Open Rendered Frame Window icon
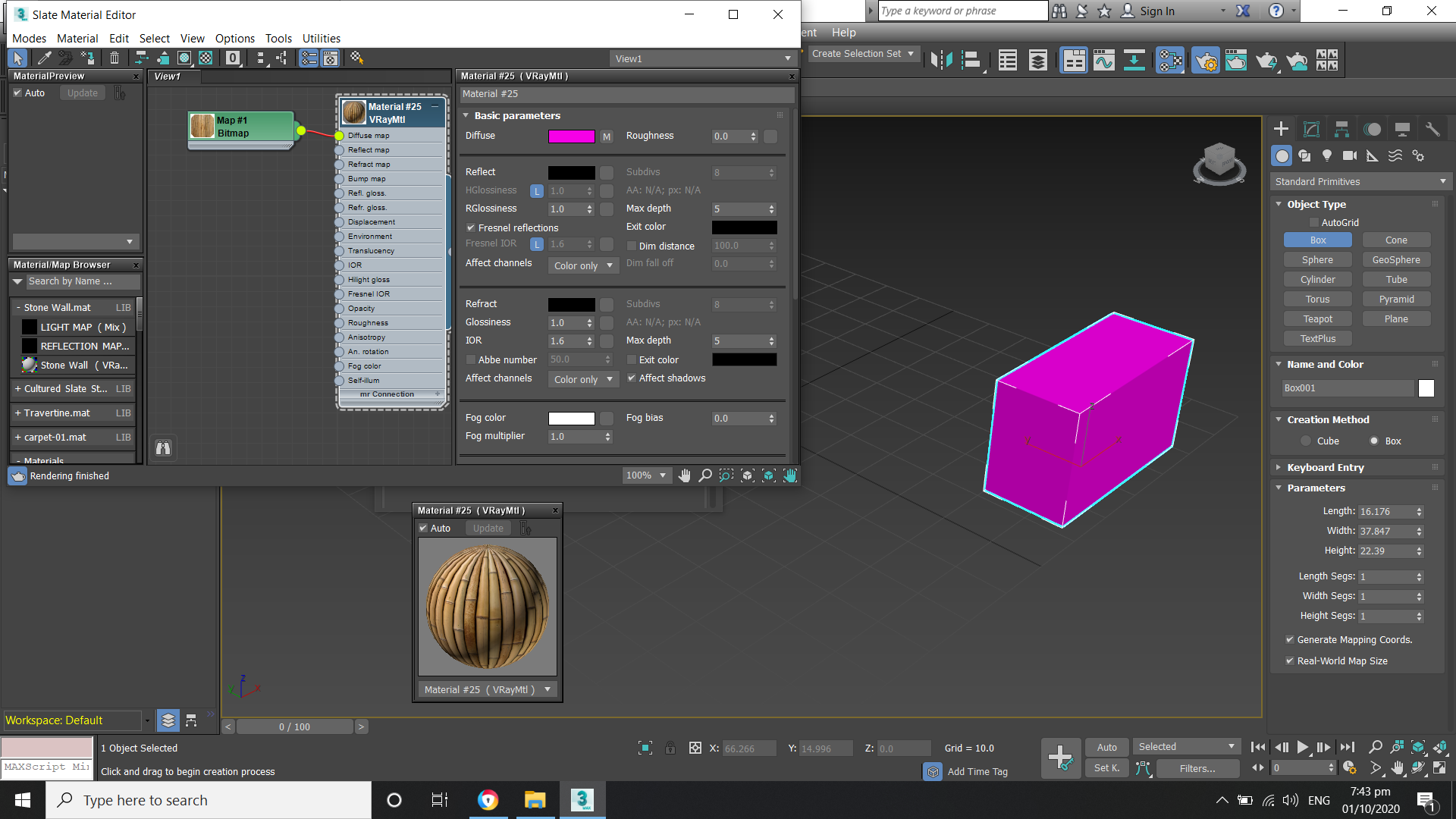 (x=1236, y=60)
